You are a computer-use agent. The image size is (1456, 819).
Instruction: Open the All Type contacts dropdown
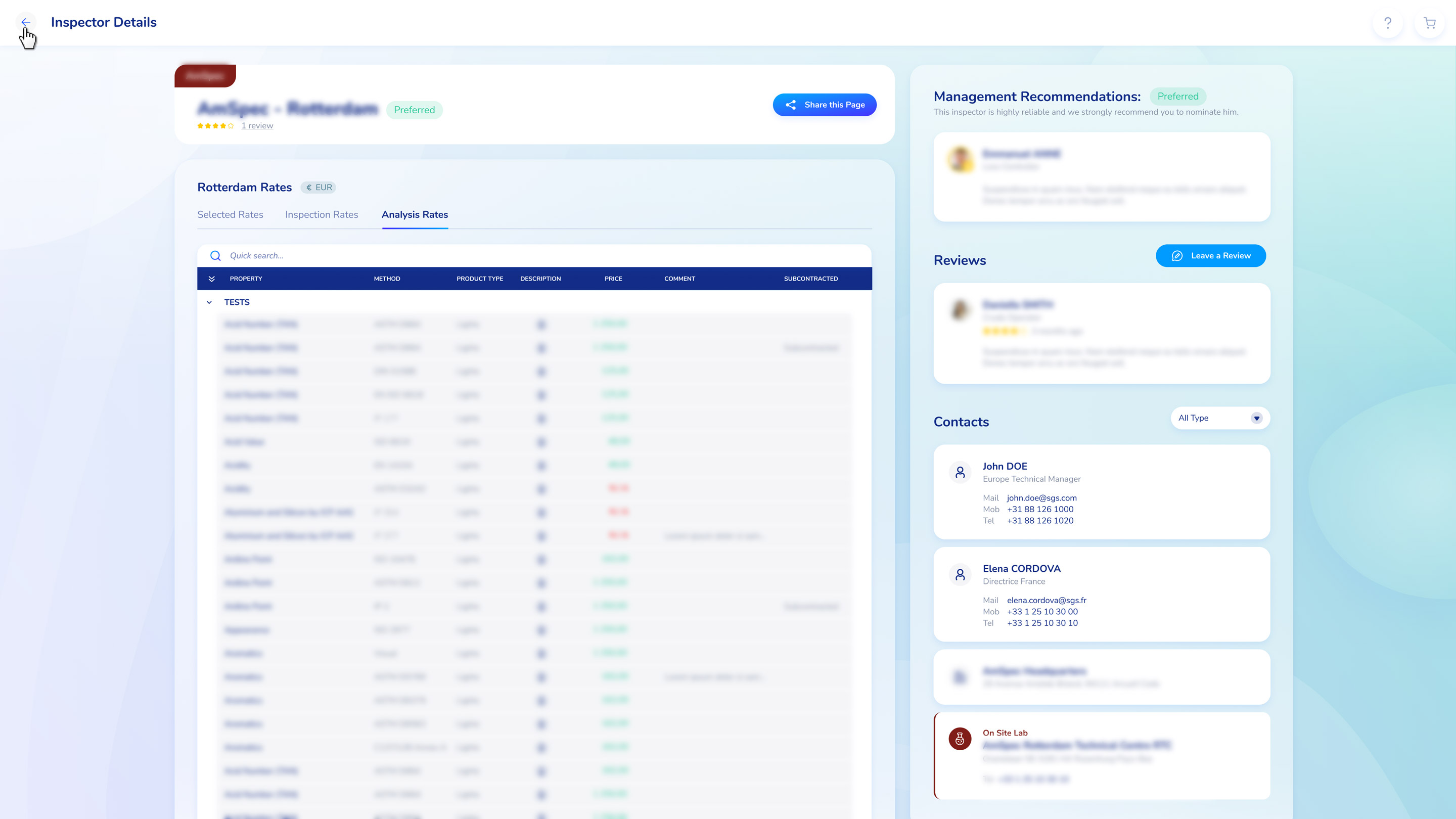(x=1220, y=418)
